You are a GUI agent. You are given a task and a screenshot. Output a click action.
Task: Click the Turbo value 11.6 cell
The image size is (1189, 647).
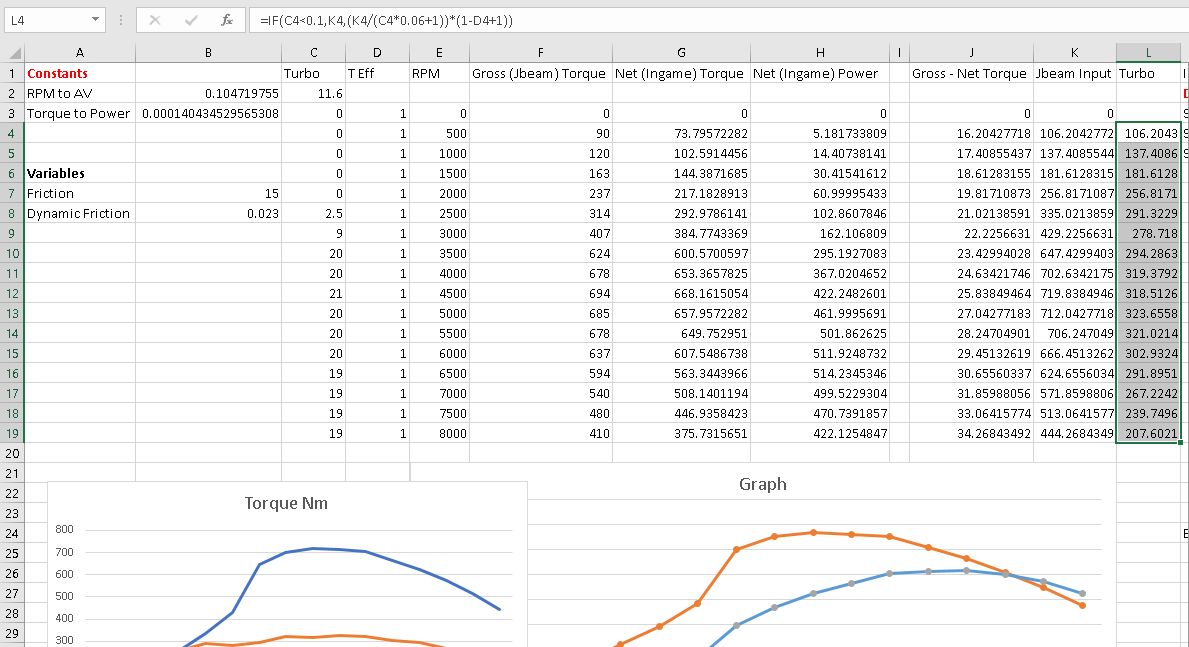314,93
